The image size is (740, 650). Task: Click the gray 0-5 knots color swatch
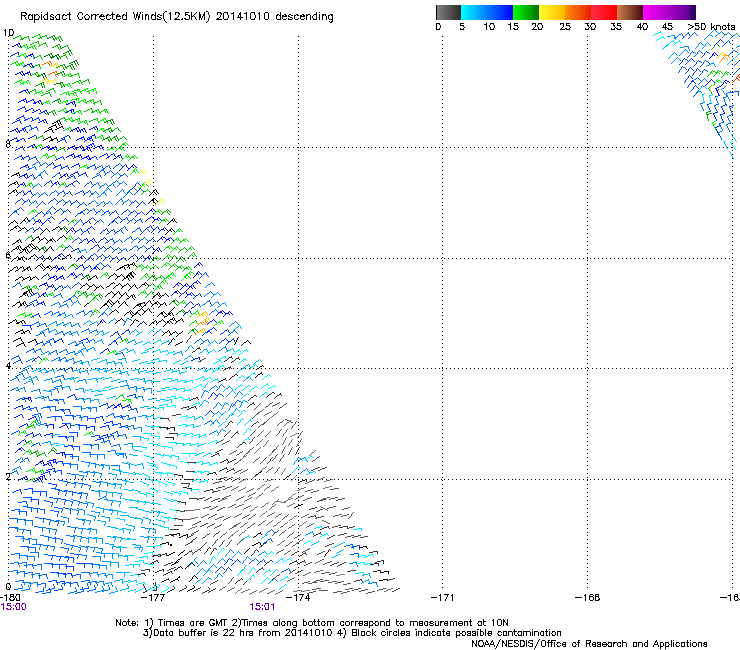(448, 12)
